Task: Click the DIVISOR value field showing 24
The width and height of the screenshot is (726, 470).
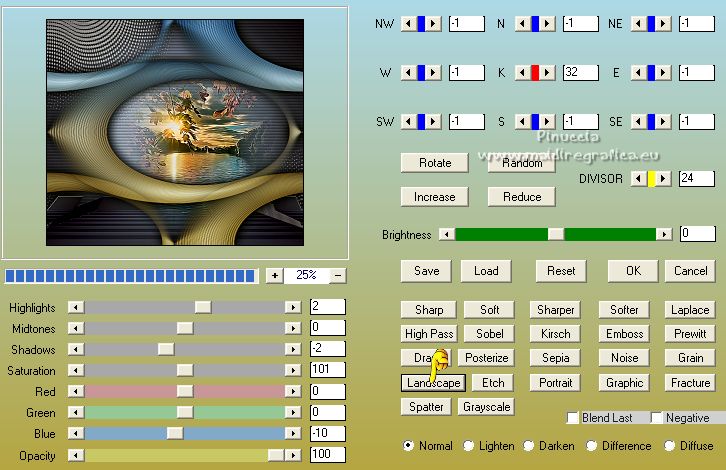Action: click(697, 179)
